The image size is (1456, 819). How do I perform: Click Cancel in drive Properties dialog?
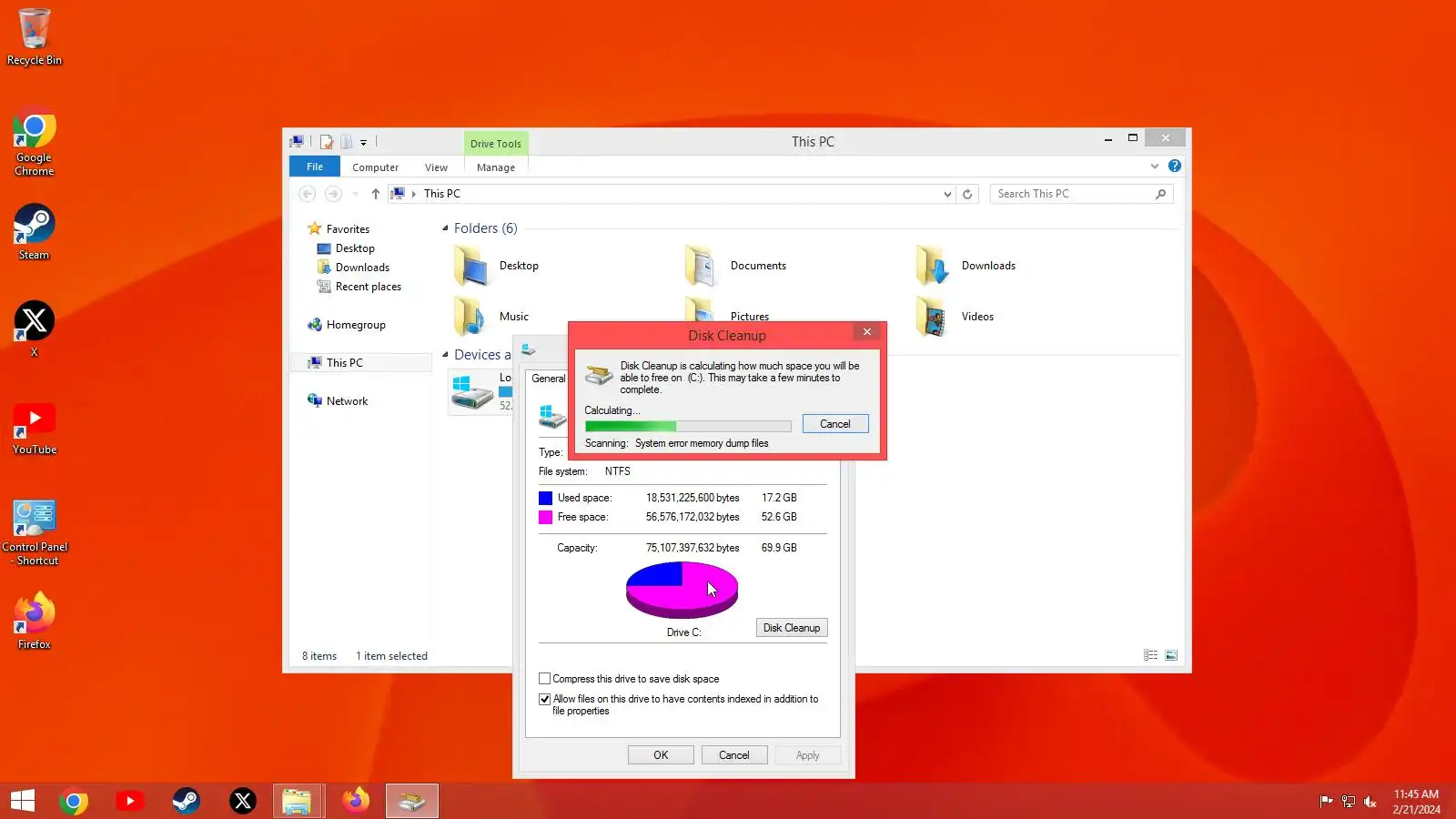pyautogui.click(x=734, y=755)
